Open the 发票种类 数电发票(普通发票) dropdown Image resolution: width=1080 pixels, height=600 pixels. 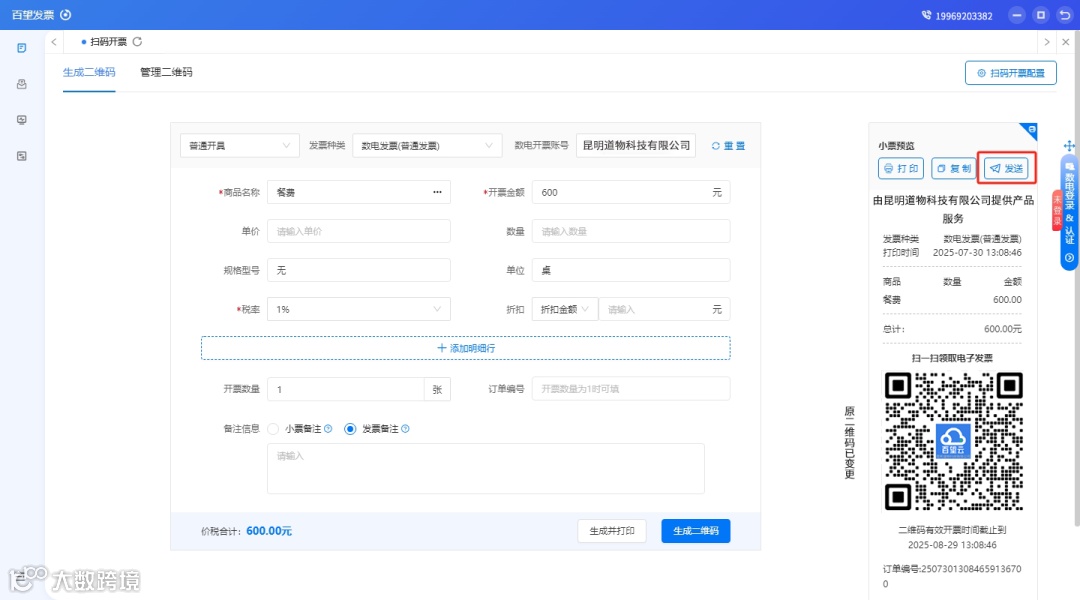click(x=427, y=145)
